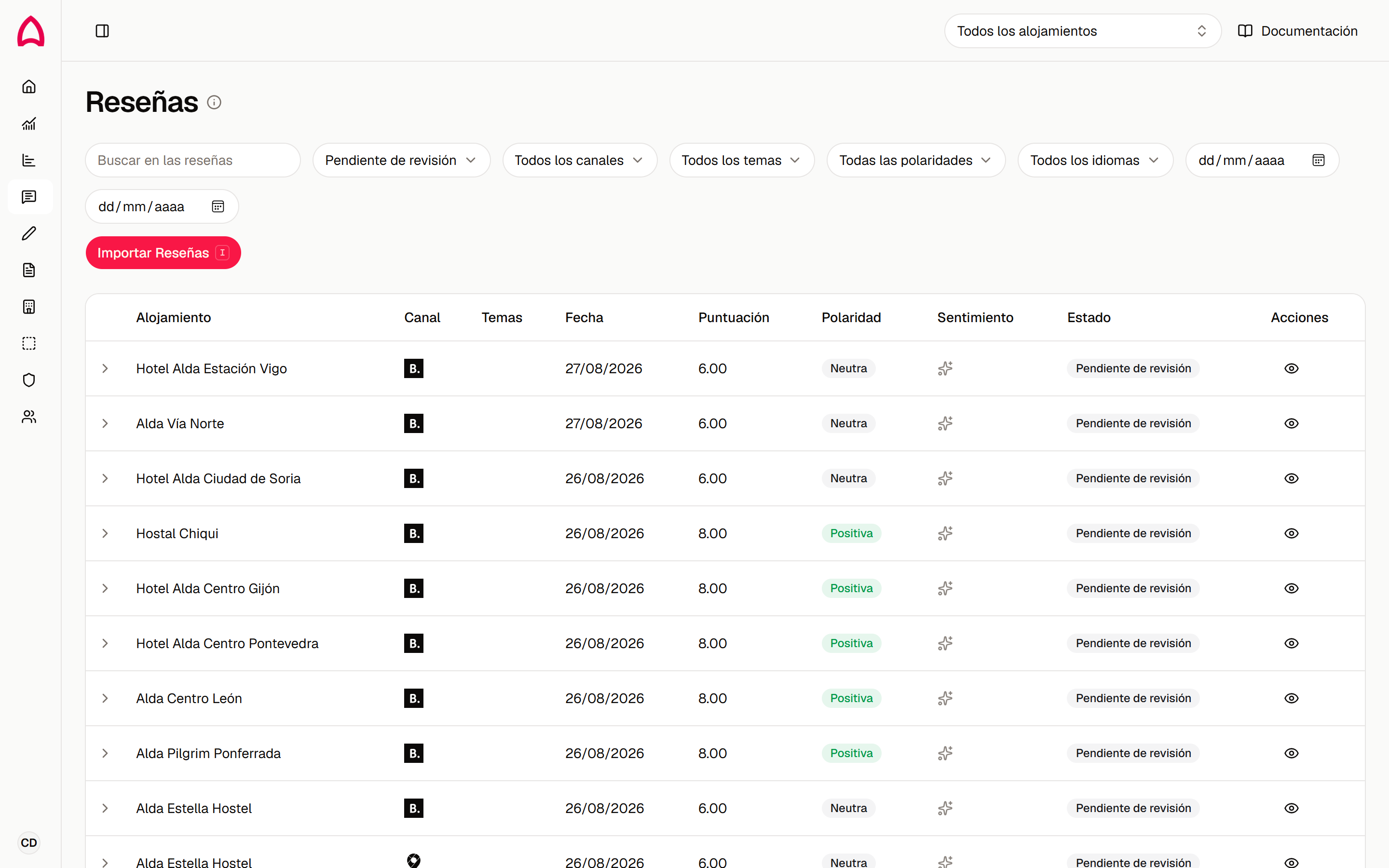
Task: Click the Sentimiento column header
Action: coord(975,317)
